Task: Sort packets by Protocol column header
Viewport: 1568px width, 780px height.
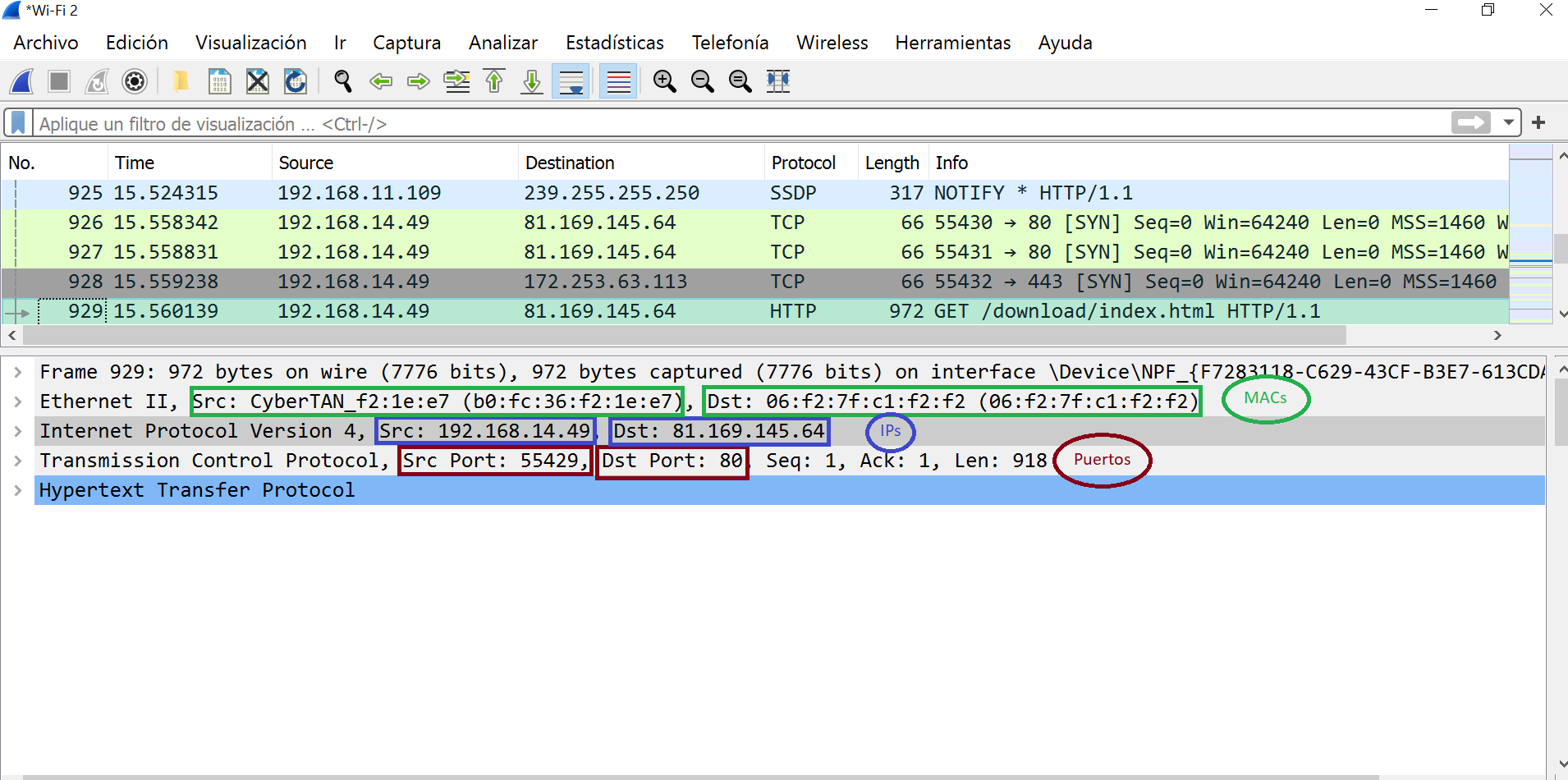Action: click(x=811, y=163)
